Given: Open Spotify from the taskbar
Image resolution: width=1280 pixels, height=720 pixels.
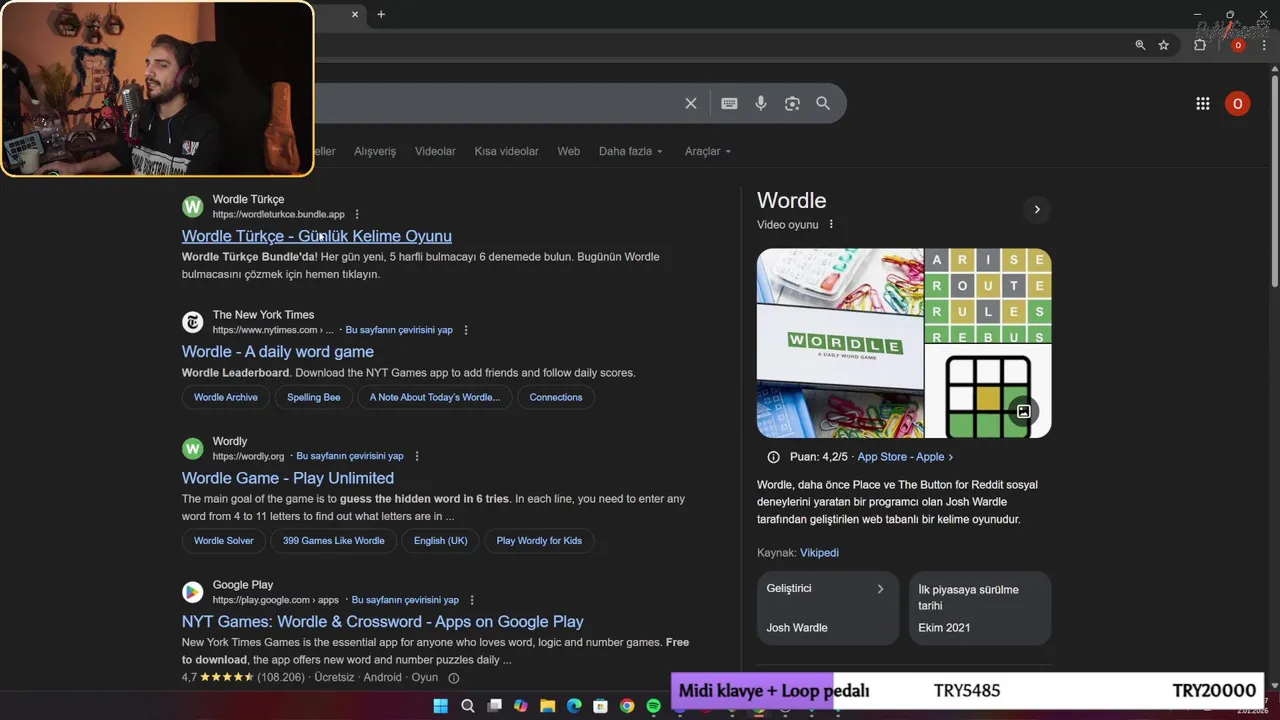Looking at the screenshot, I should (x=653, y=706).
